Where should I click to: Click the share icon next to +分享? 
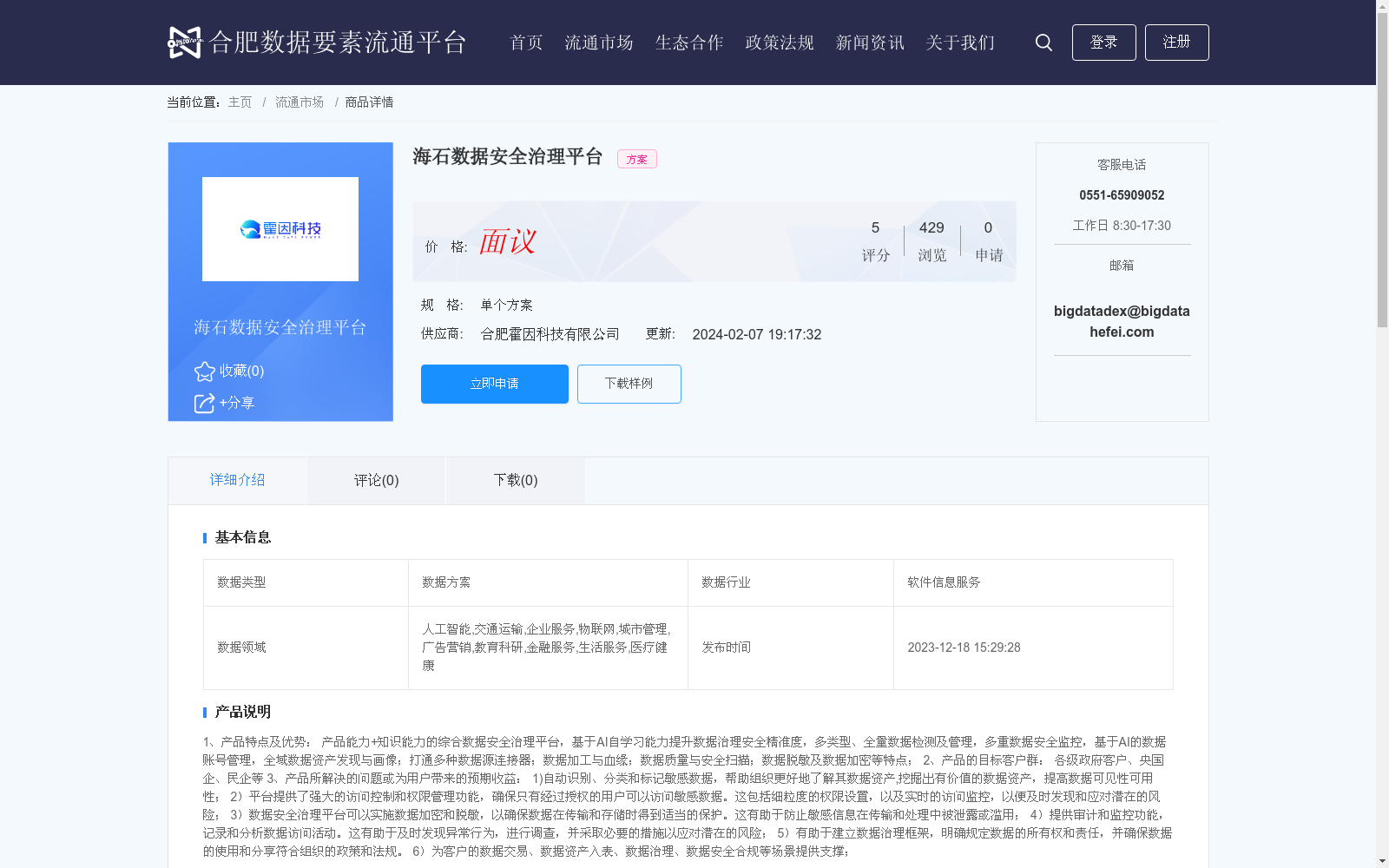(204, 404)
